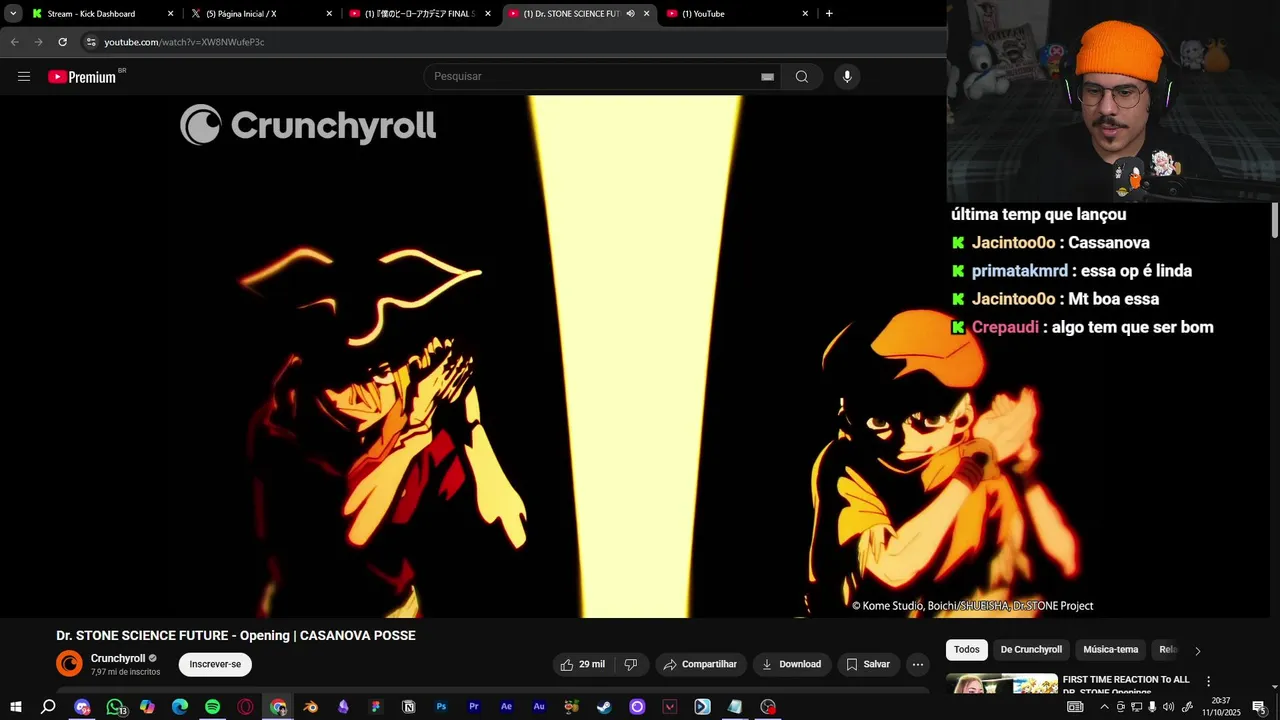Viewport: 1280px width, 720px height.
Task: Open WhatsApp from the taskbar
Action: point(115,707)
